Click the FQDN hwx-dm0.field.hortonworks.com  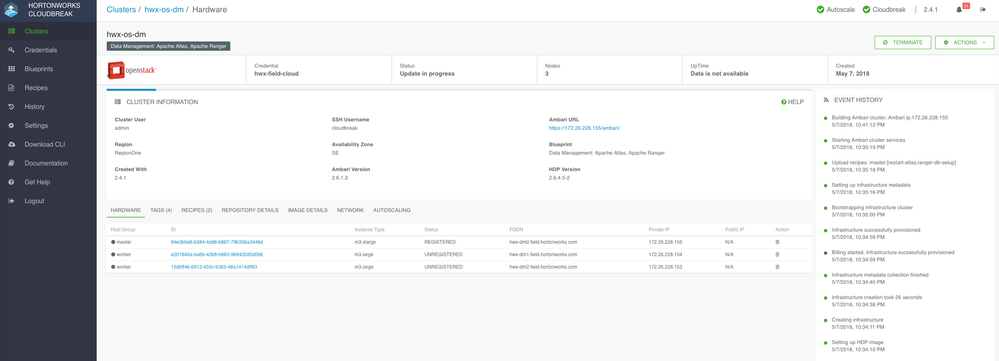543,242
